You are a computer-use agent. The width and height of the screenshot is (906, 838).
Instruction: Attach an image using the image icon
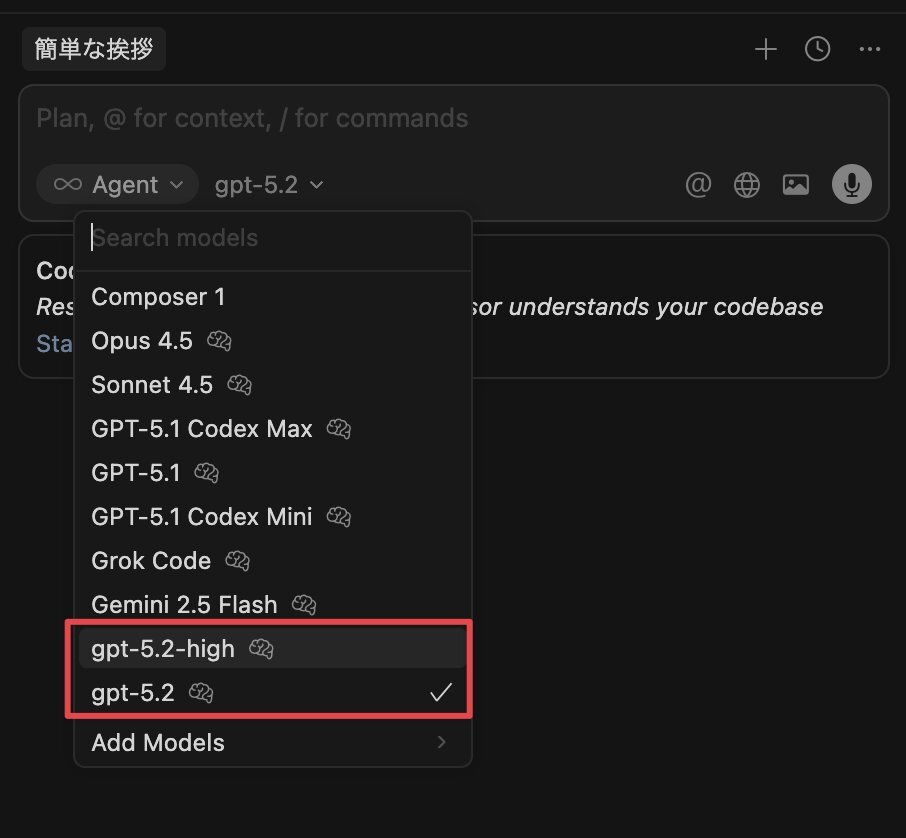[x=795, y=184]
